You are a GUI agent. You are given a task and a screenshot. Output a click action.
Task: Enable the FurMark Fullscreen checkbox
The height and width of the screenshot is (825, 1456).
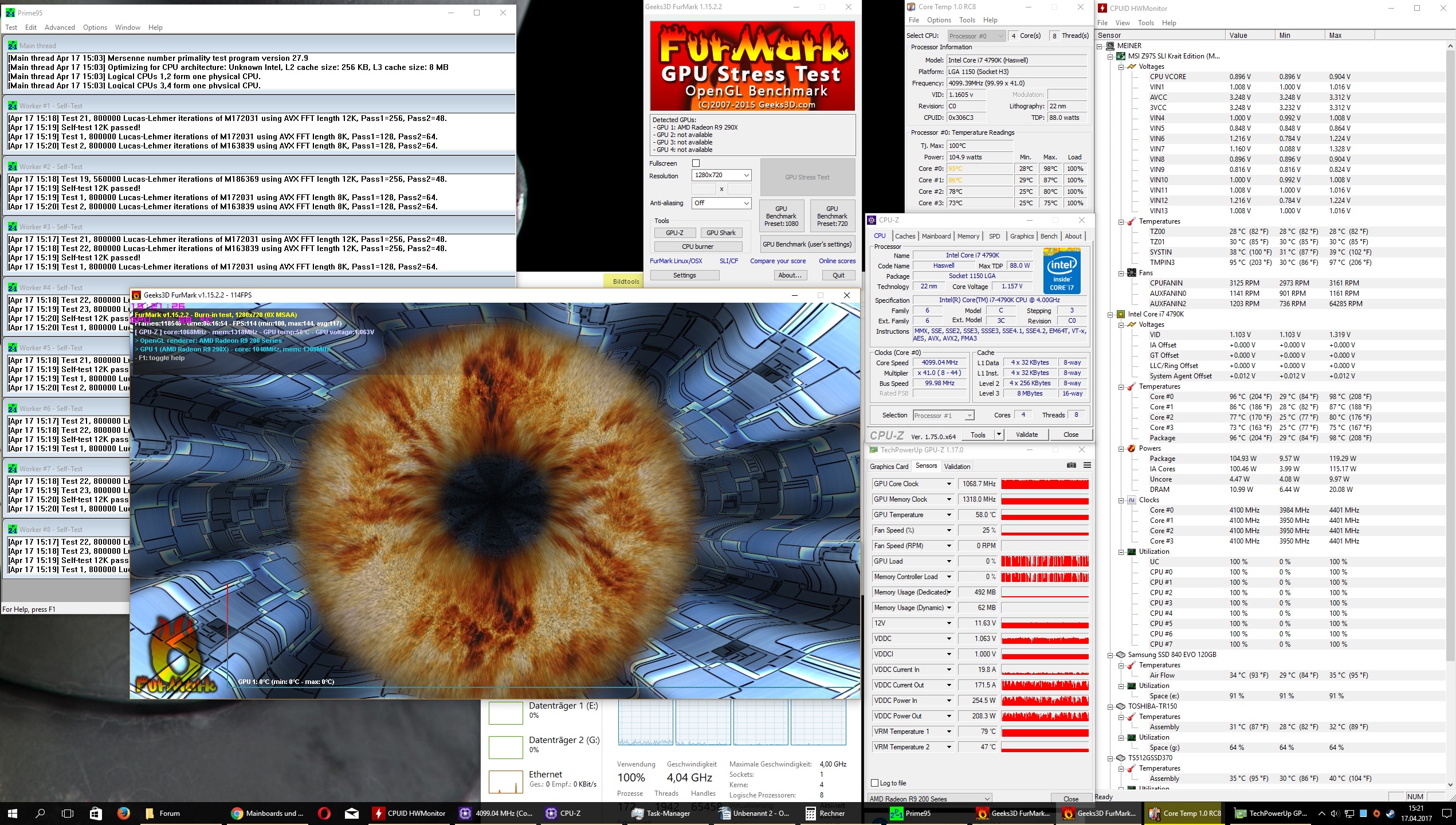click(x=696, y=163)
